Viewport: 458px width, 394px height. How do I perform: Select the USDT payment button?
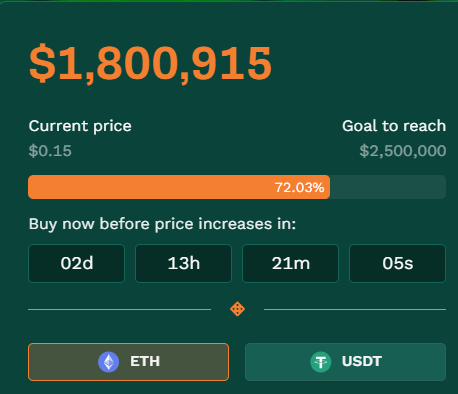(x=345, y=362)
